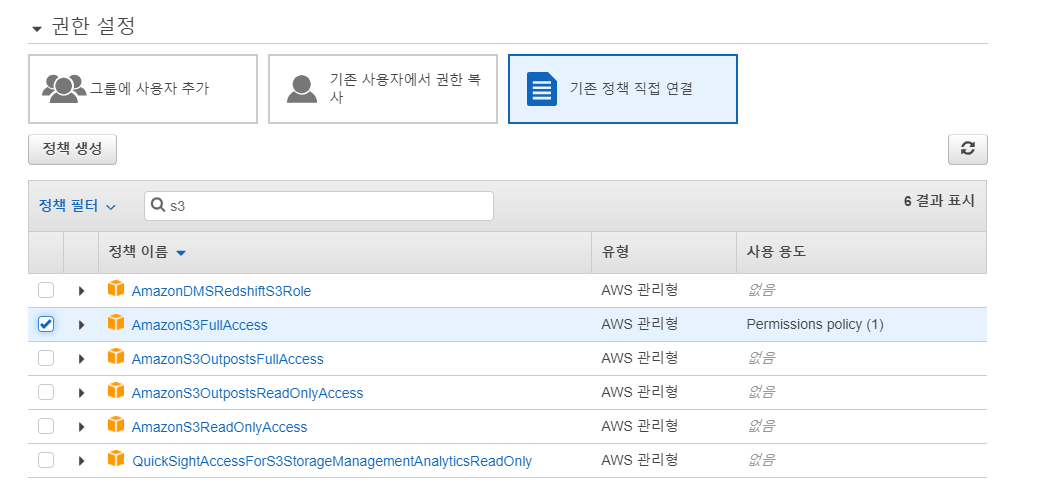Check the QuickSightAccessForS3StorageManagementAnalyticsReadOnly checkbox

tap(45, 461)
